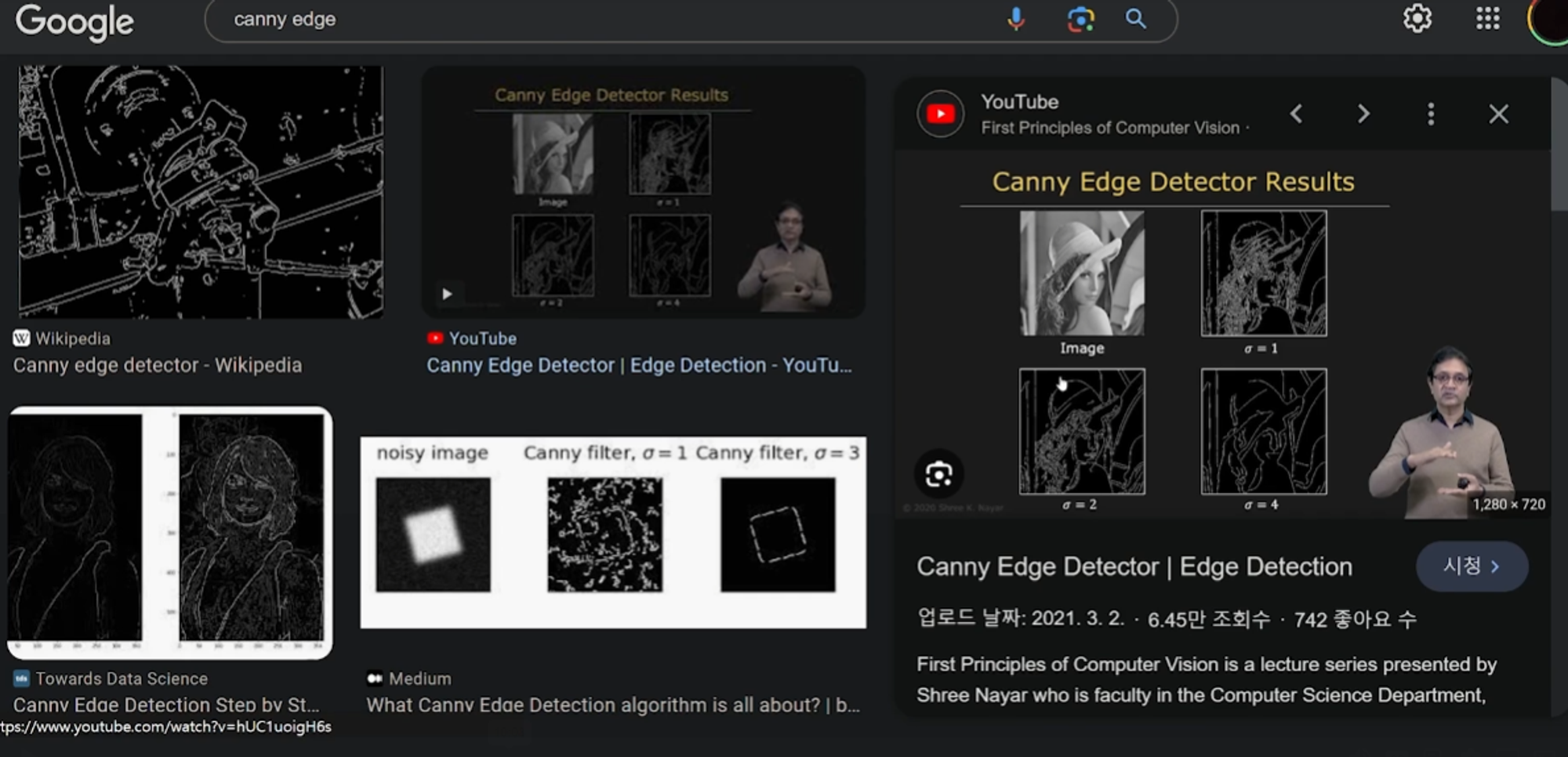The height and width of the screenshot is (757, 1568).
Task: Go to next image in preview panel
Action: tap(1363, 114)
